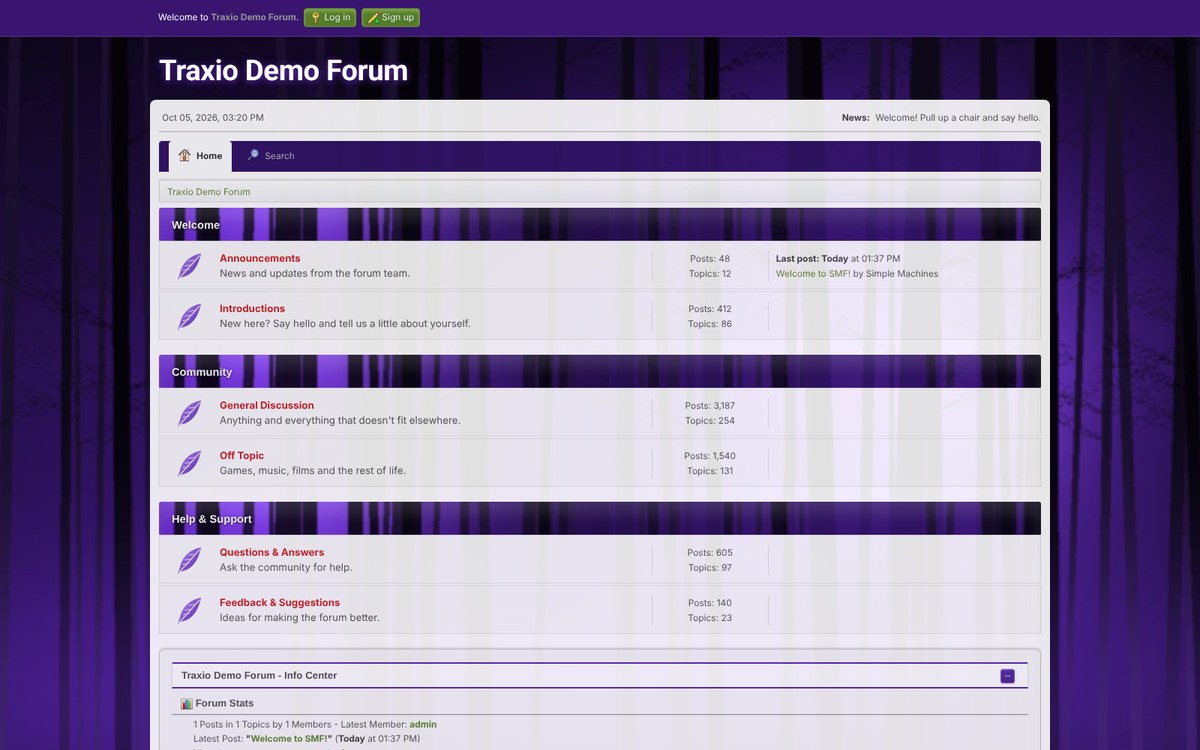
Task: Click the General Discussion board feather icon
Action: [189, 413]
